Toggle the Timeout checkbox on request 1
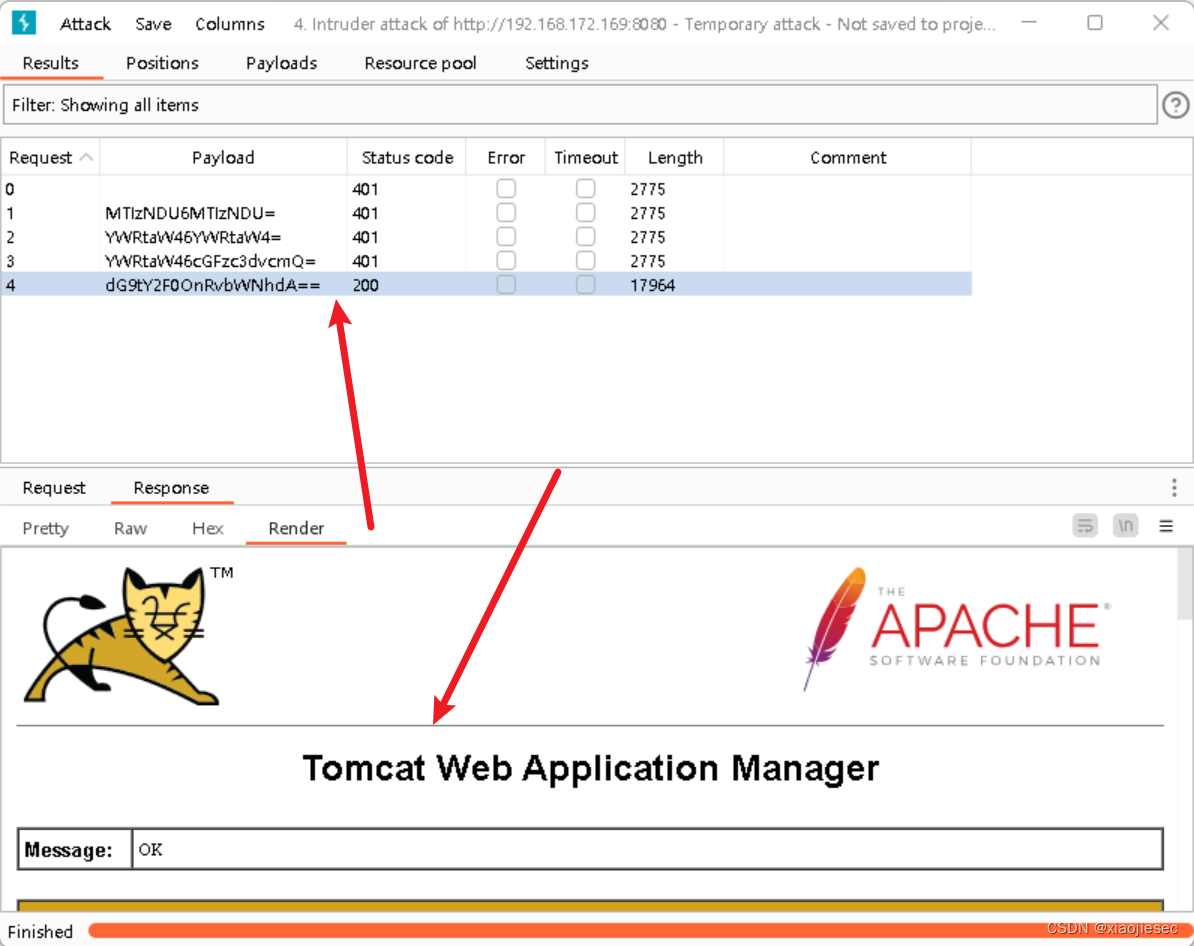This screenshot has height=946, width=1194. 585,212
